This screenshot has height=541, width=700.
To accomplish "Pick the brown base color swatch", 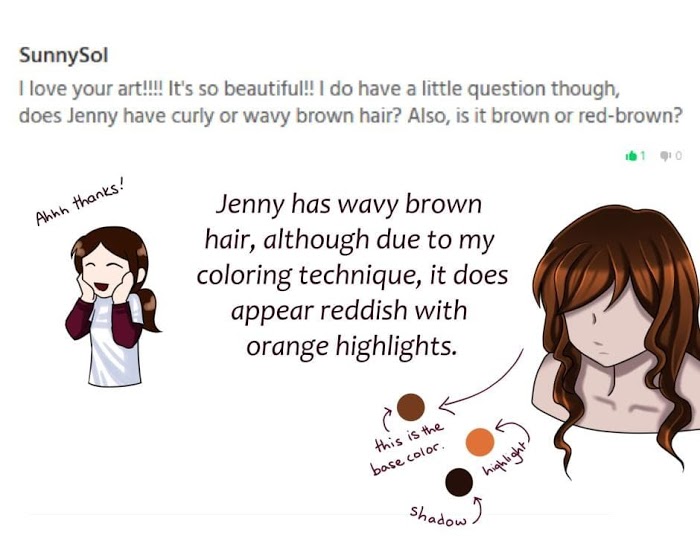I will 411,406.
